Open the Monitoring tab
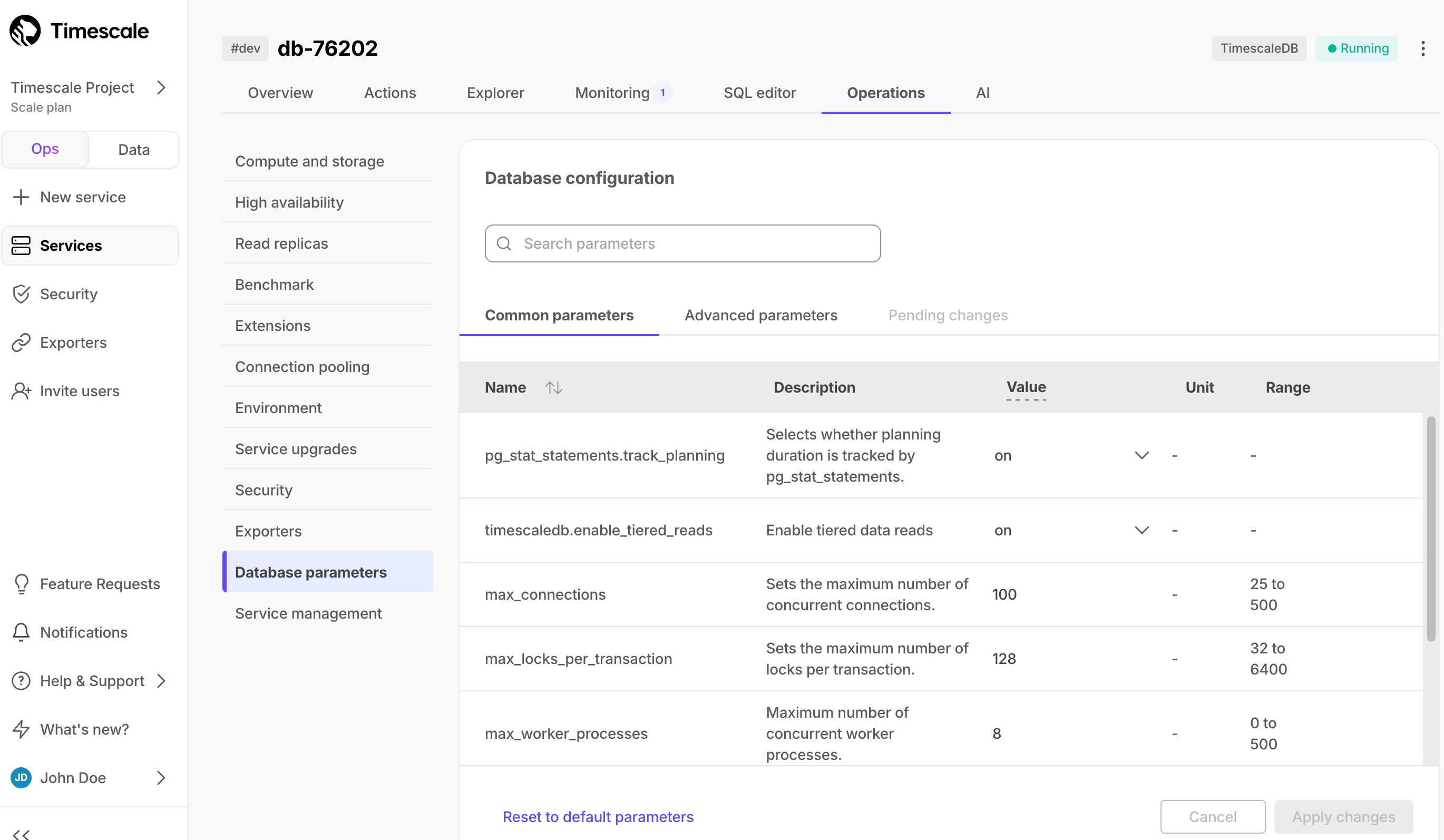Viewport: 1444px width, 840px height. [612, 93]
